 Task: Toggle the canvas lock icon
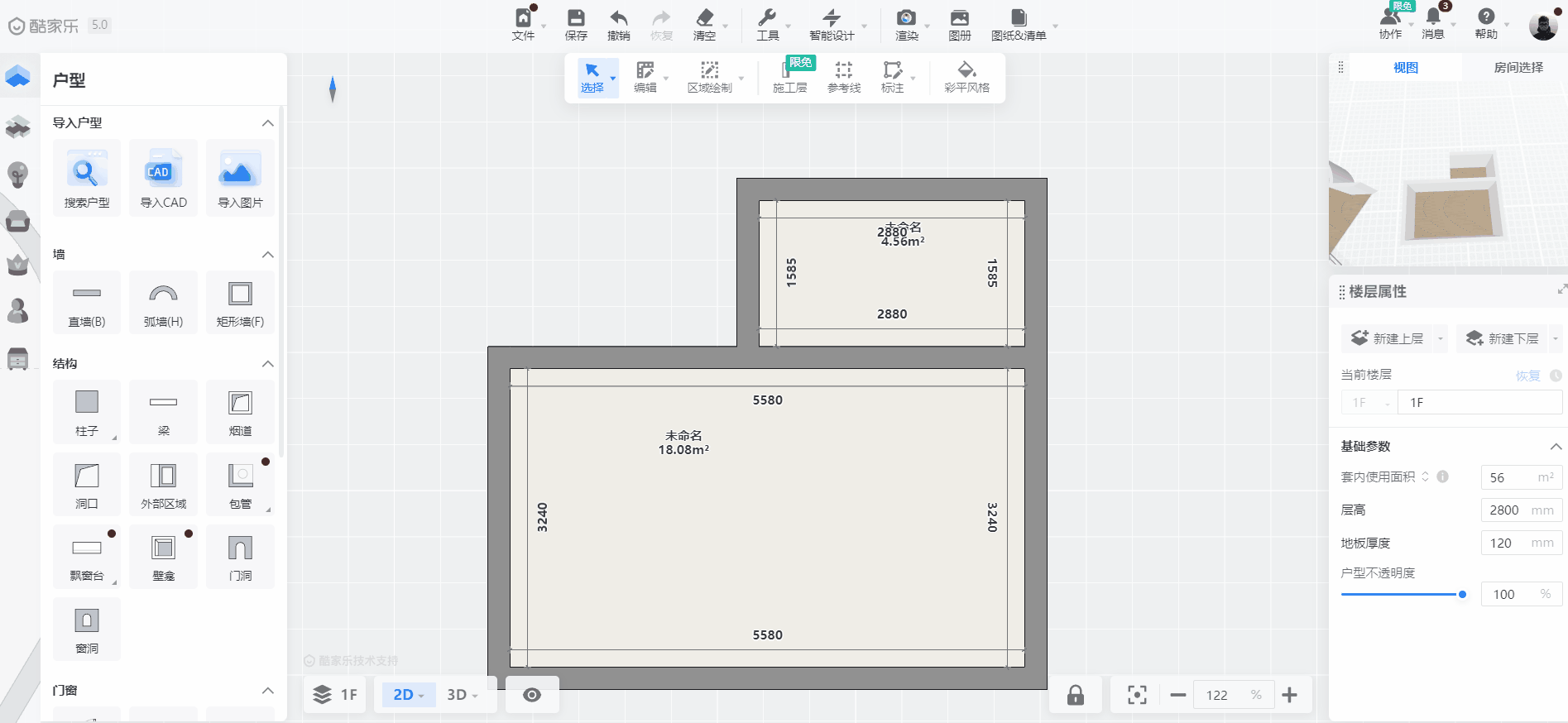point(1075,695)
